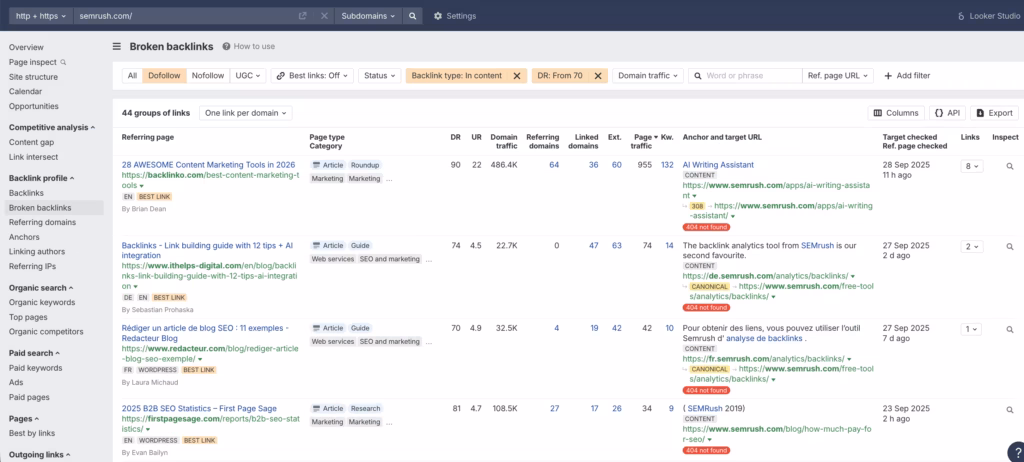Open Referring domains in the sidebar
The width and height of the screenshot is (1024, 462).
pos(42,222)
